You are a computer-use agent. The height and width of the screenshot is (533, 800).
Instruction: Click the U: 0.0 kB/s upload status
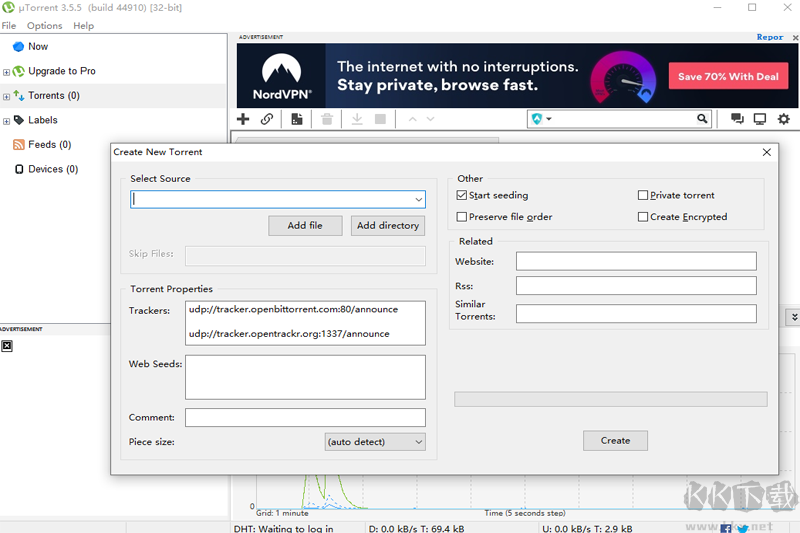[587, 529]
